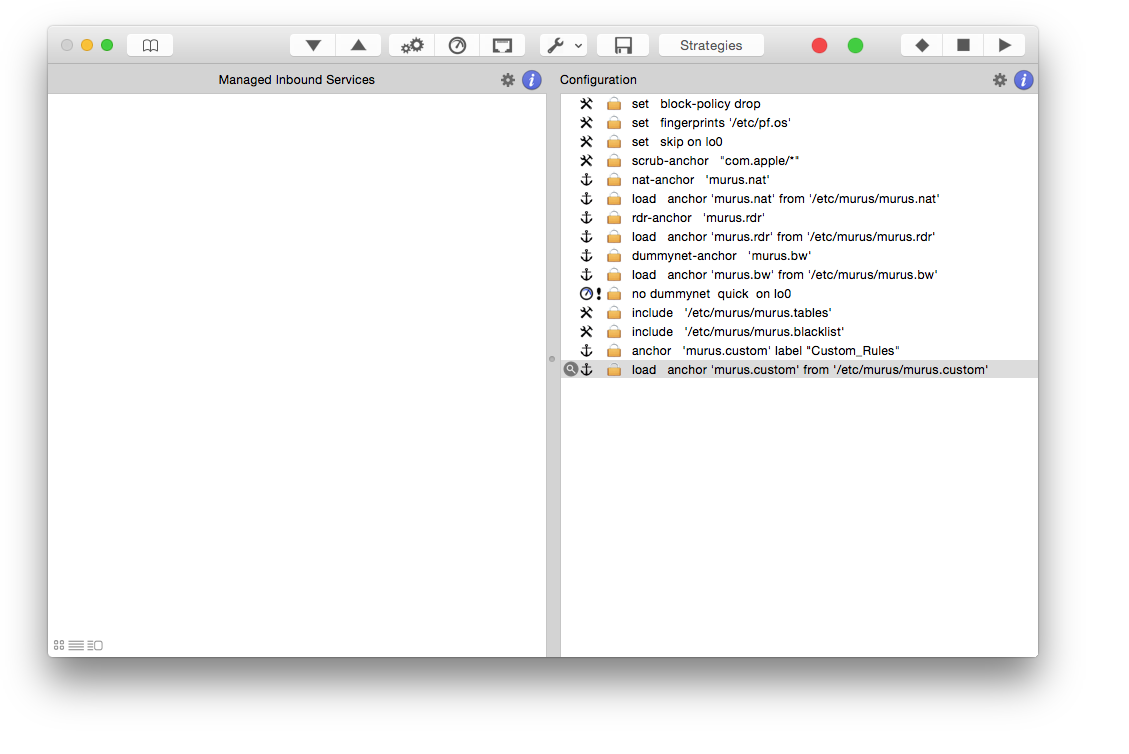The image size is (1129, 754).
Task: Open Managed Inbound Services gear menu
Action: 508,80
